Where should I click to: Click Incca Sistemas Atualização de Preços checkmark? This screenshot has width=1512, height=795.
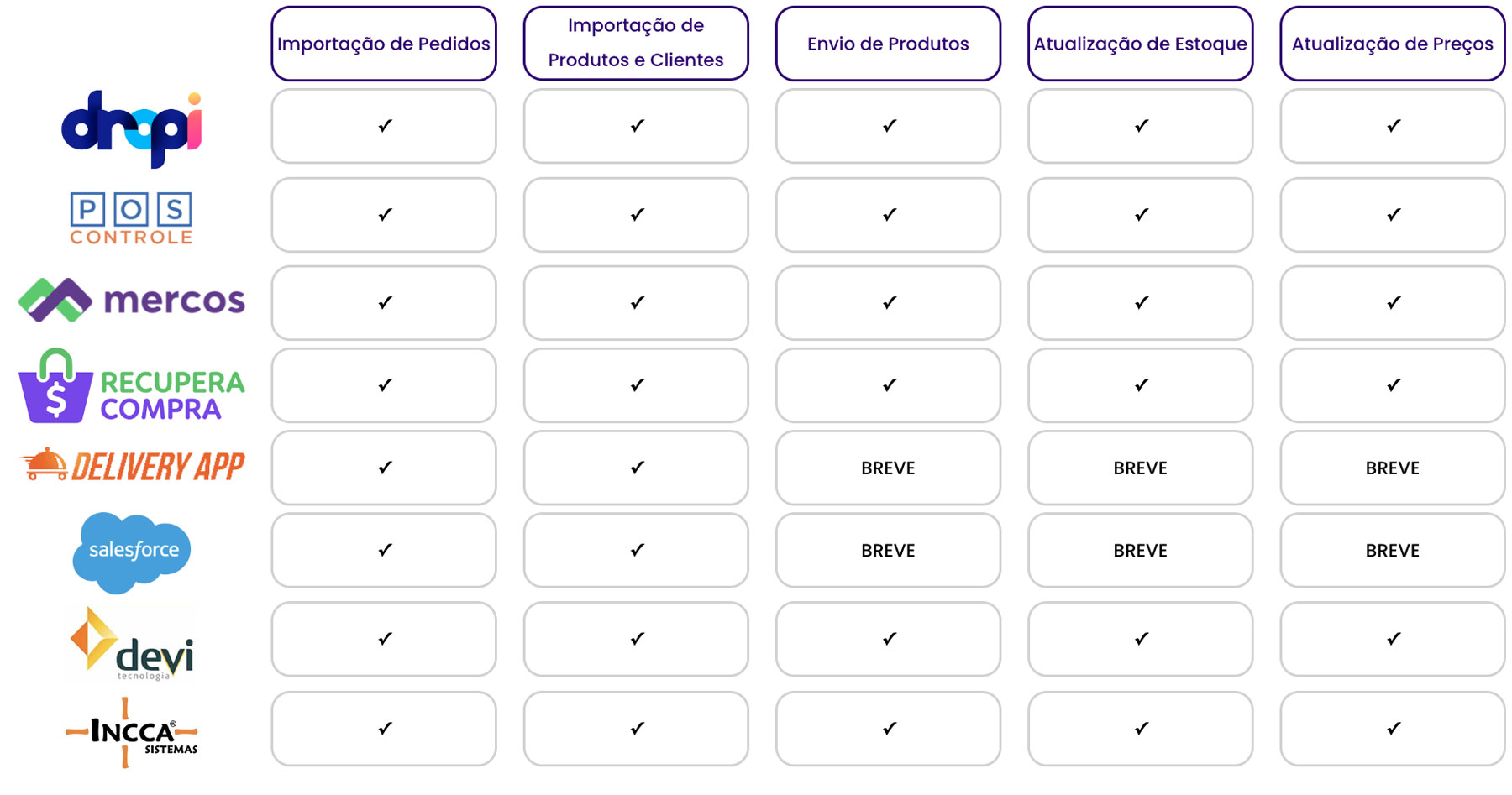pos(1393,729)
